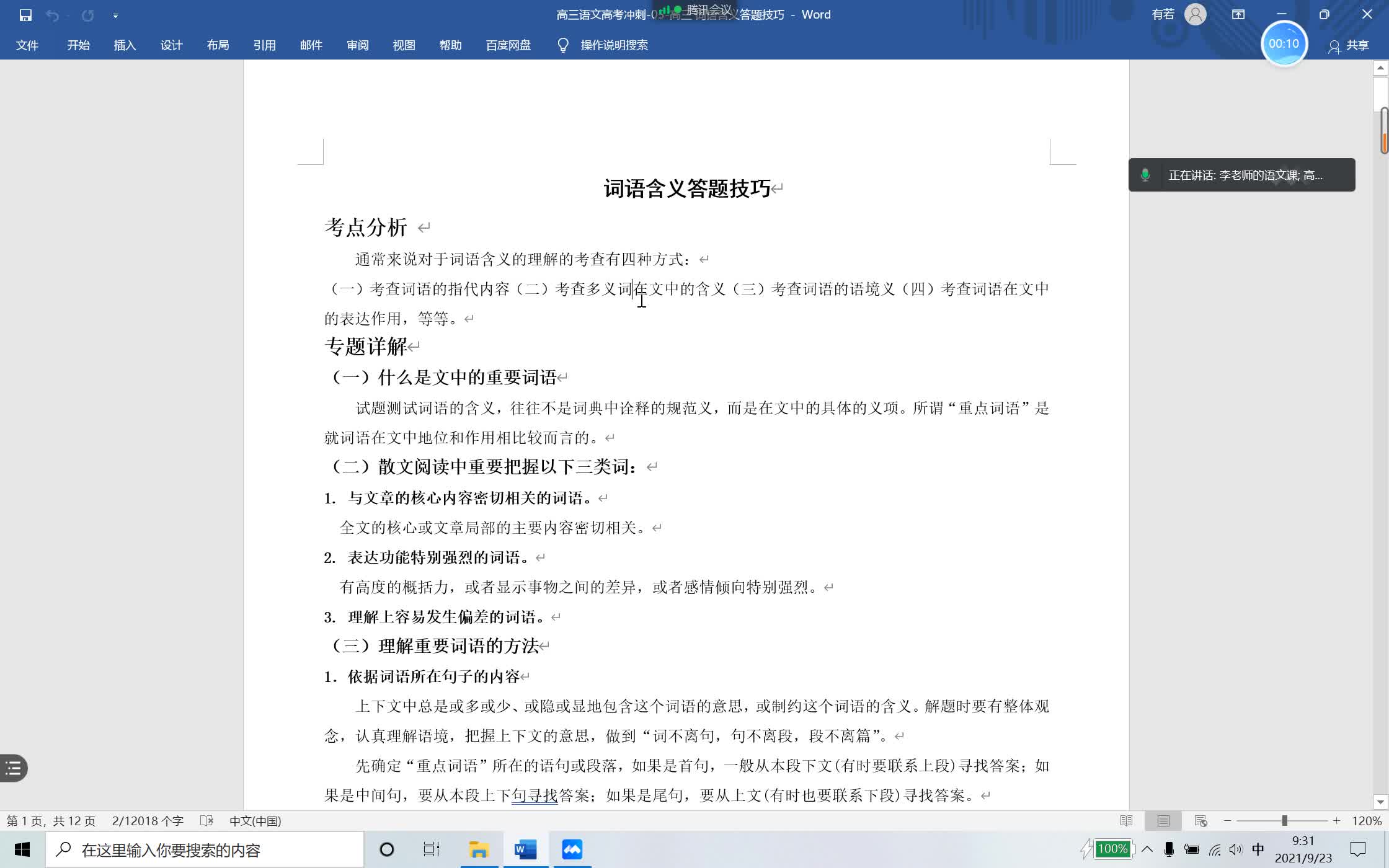The width and height of the screenshot is (1389, 868).
Task: Save the document with the floppy disk icon
Action: pos(25,15)
